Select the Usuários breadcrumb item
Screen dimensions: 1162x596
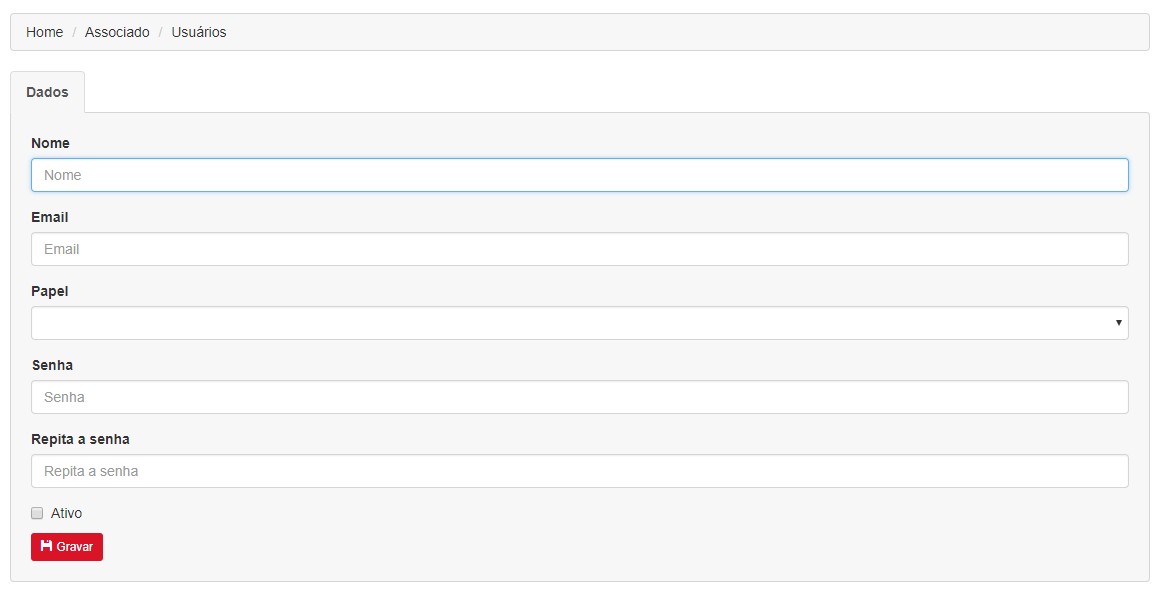[199, 32]
